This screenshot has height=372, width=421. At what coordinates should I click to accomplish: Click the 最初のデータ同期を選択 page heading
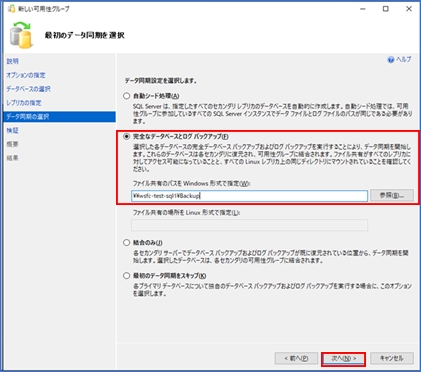(84, 35)
